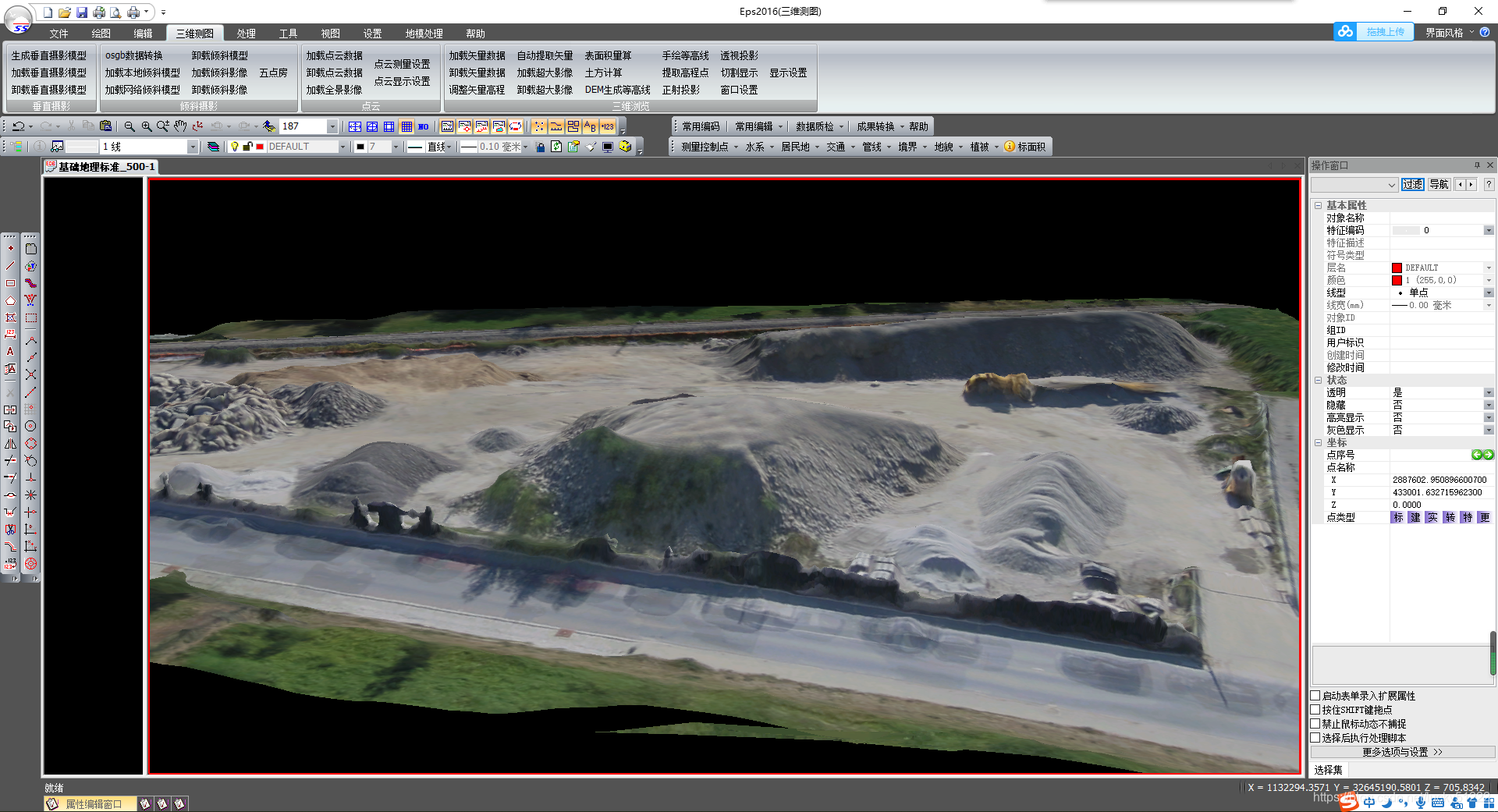Toggle the light bulb layer visibility
The height and width of the screenshot is (812, 1498).
tap(234, 147)
